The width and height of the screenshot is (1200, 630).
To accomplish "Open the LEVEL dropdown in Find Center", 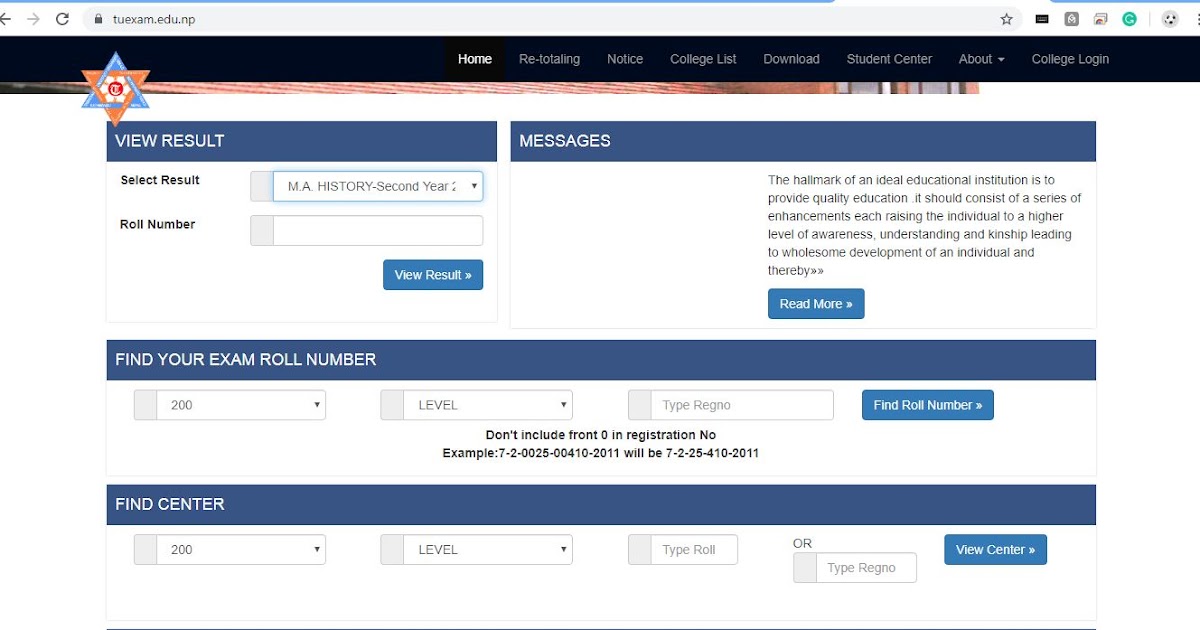I will [x=488, y=549].
